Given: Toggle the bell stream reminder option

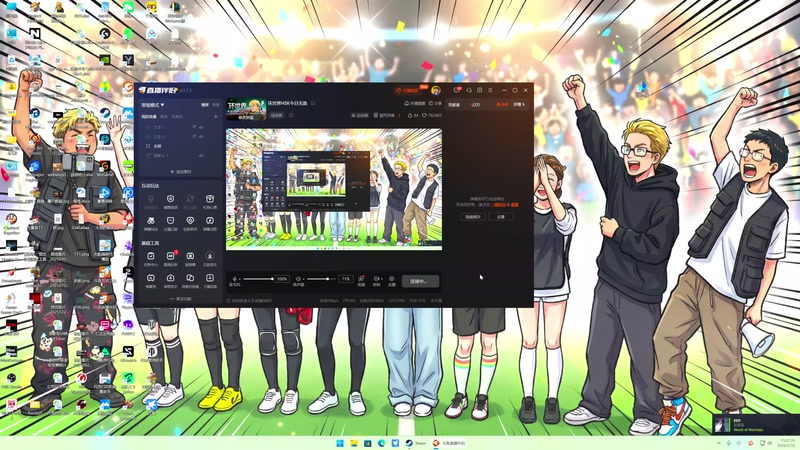Looking at the screenshot, I should pyautogui.click(x=414, y=103).
